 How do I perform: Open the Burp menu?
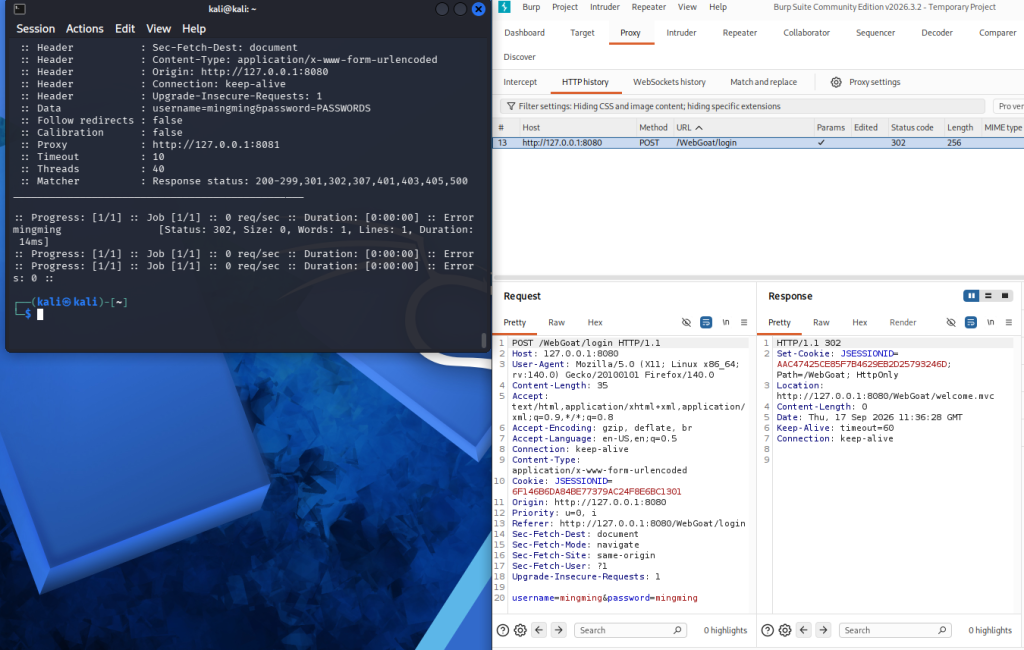pos(531,7)
